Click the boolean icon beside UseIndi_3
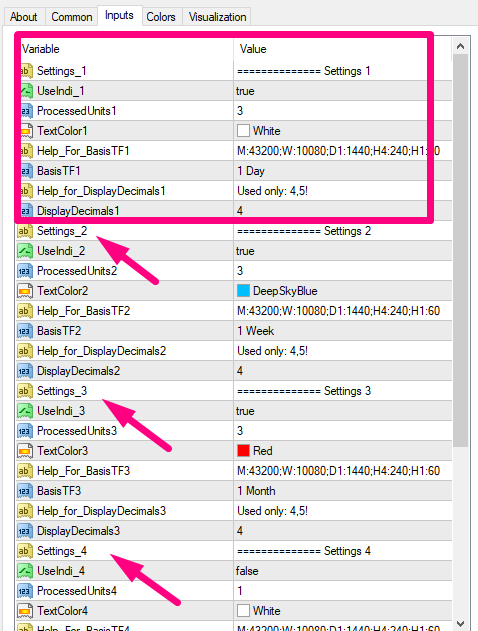The height and width of the screenshot is (631, 478). click(25, 411)
